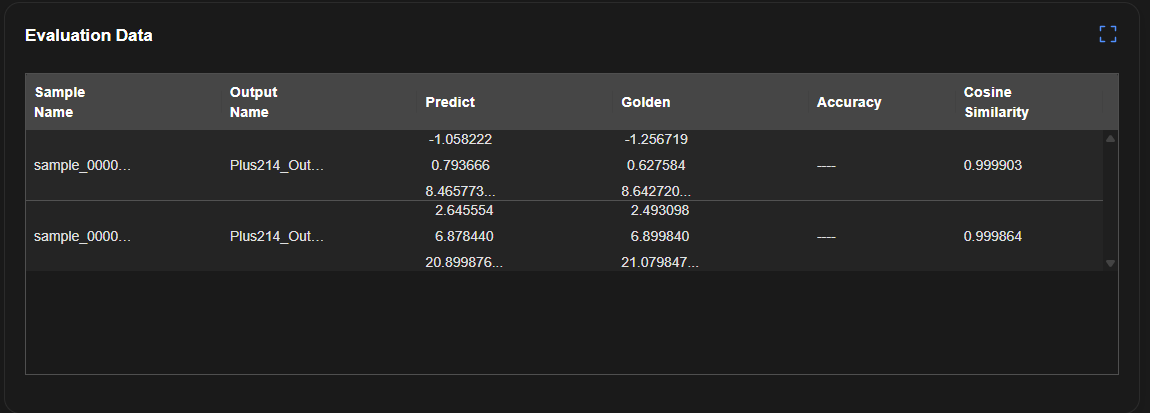The width and height of the screenshot is (1150, 413).
Task: Select the golden value 0.627584
Action: pos(656,166)
